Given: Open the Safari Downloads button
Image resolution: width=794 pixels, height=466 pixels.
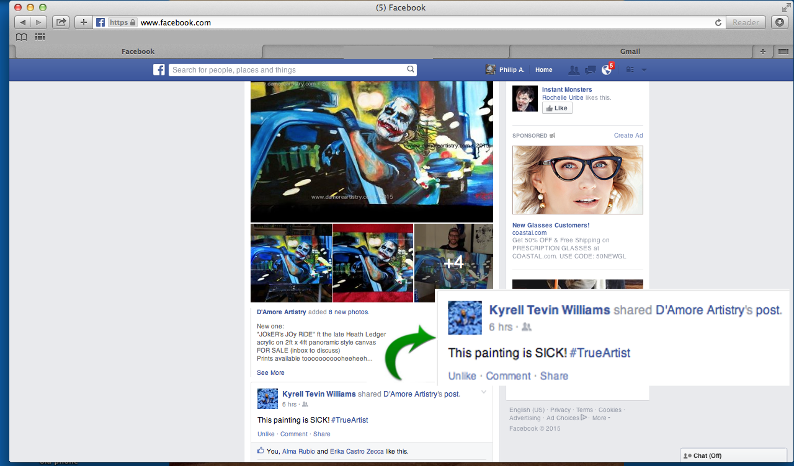Looking at the screenshot, I should tap(780, 22).
